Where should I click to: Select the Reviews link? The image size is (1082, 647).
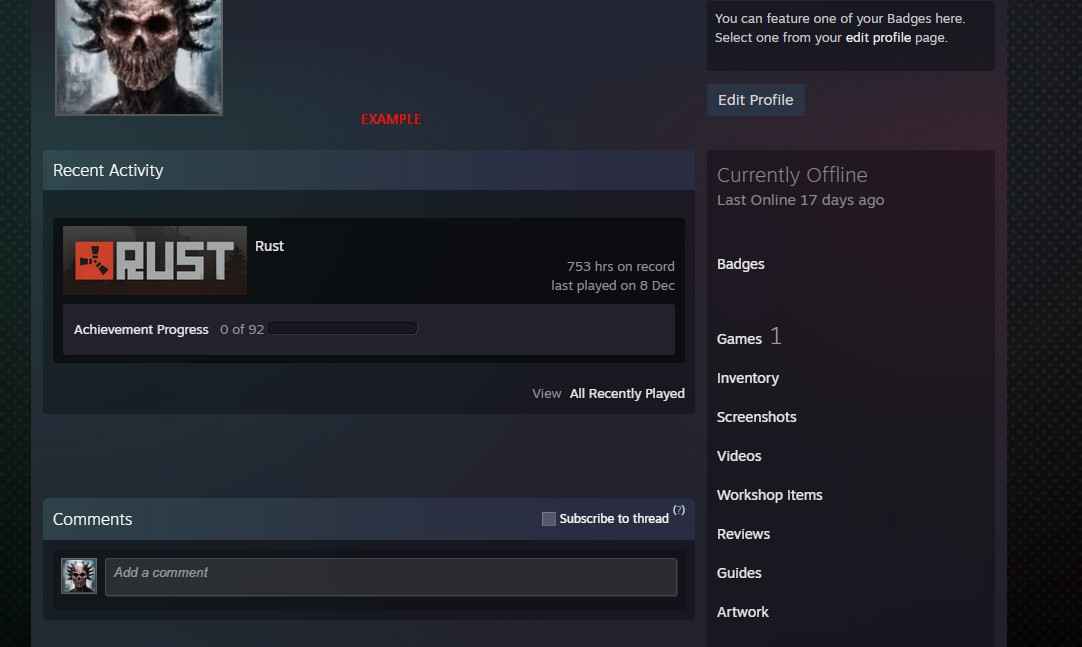click(x=743, y=534)
